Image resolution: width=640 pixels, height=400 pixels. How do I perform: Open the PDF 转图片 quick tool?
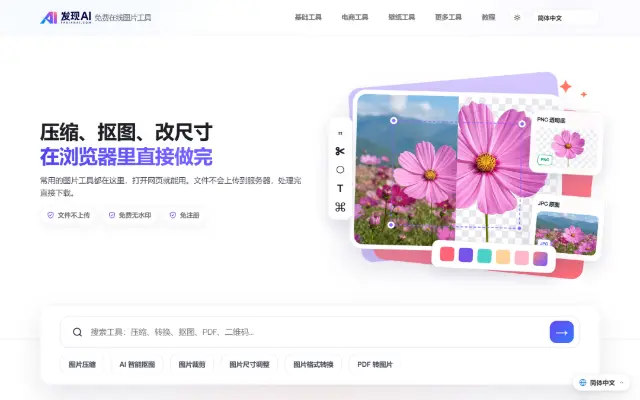[375, 364]
